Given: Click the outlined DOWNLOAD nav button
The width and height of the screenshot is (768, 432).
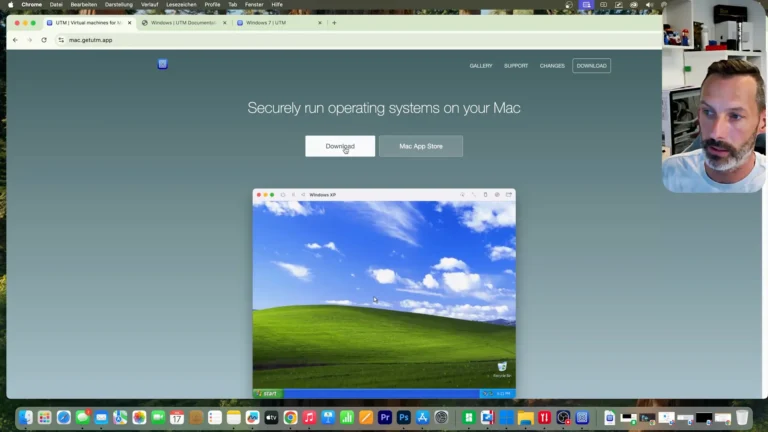Looking at the screenshot, I should coord(591,66).
